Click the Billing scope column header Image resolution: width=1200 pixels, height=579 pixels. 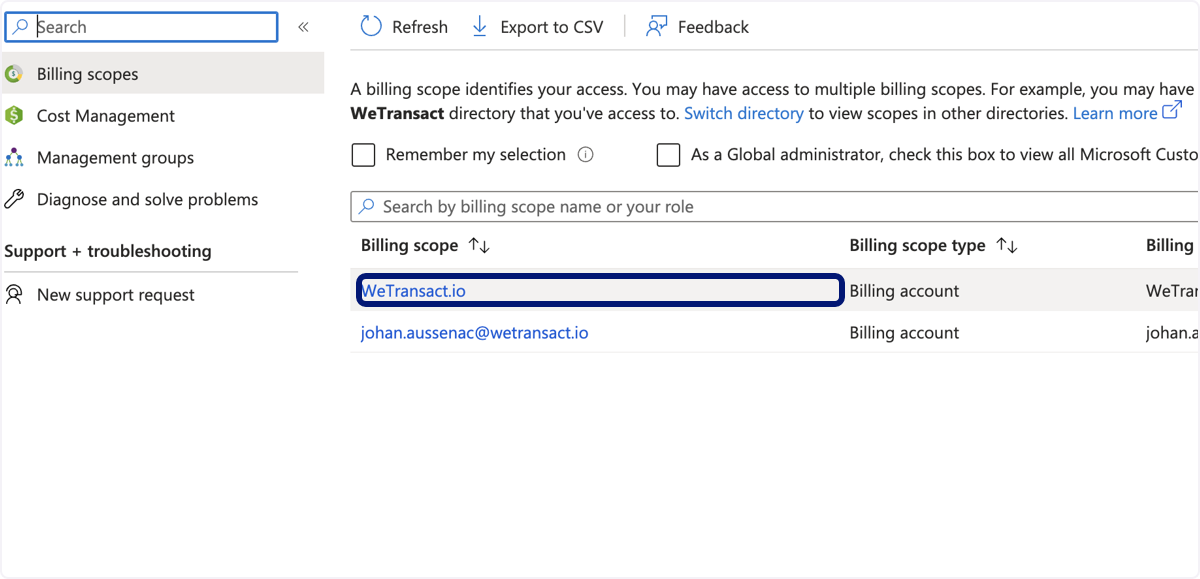pyautogui.click(x=409, y=246)
